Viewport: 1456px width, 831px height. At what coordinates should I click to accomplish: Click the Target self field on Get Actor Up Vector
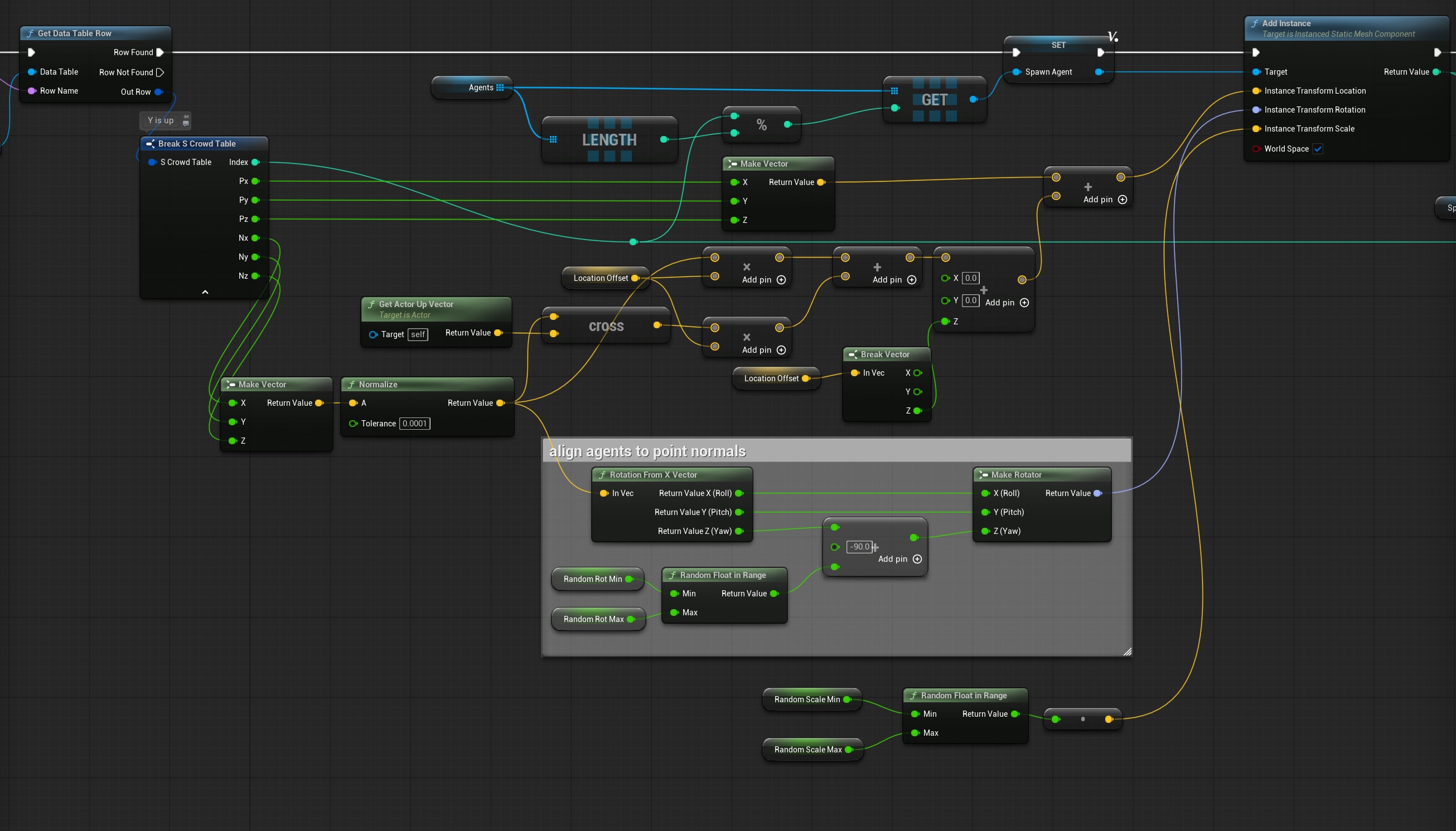coord(418,334)
